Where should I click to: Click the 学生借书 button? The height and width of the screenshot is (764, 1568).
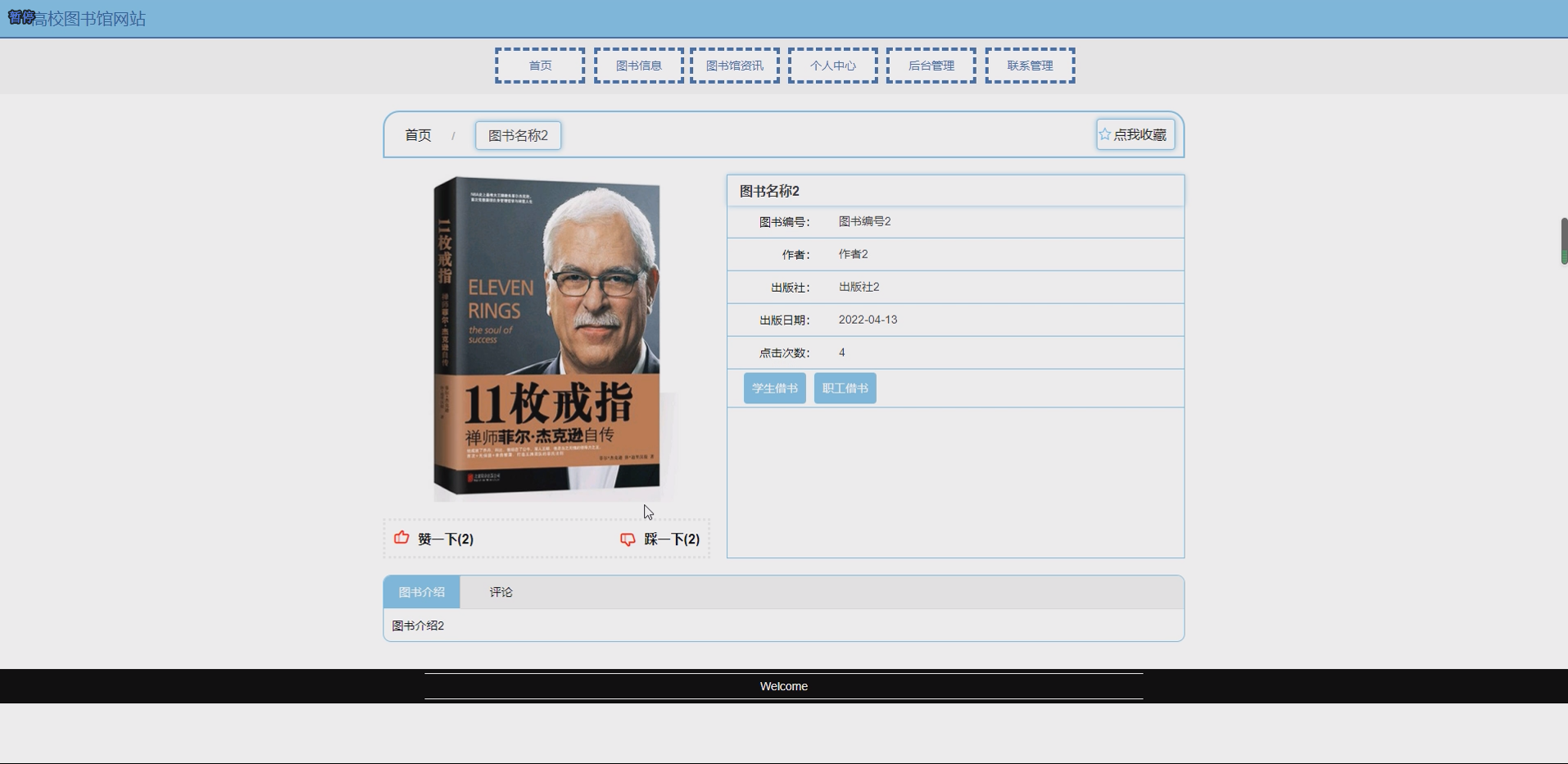pyautogui.click(x=775, y=388)
